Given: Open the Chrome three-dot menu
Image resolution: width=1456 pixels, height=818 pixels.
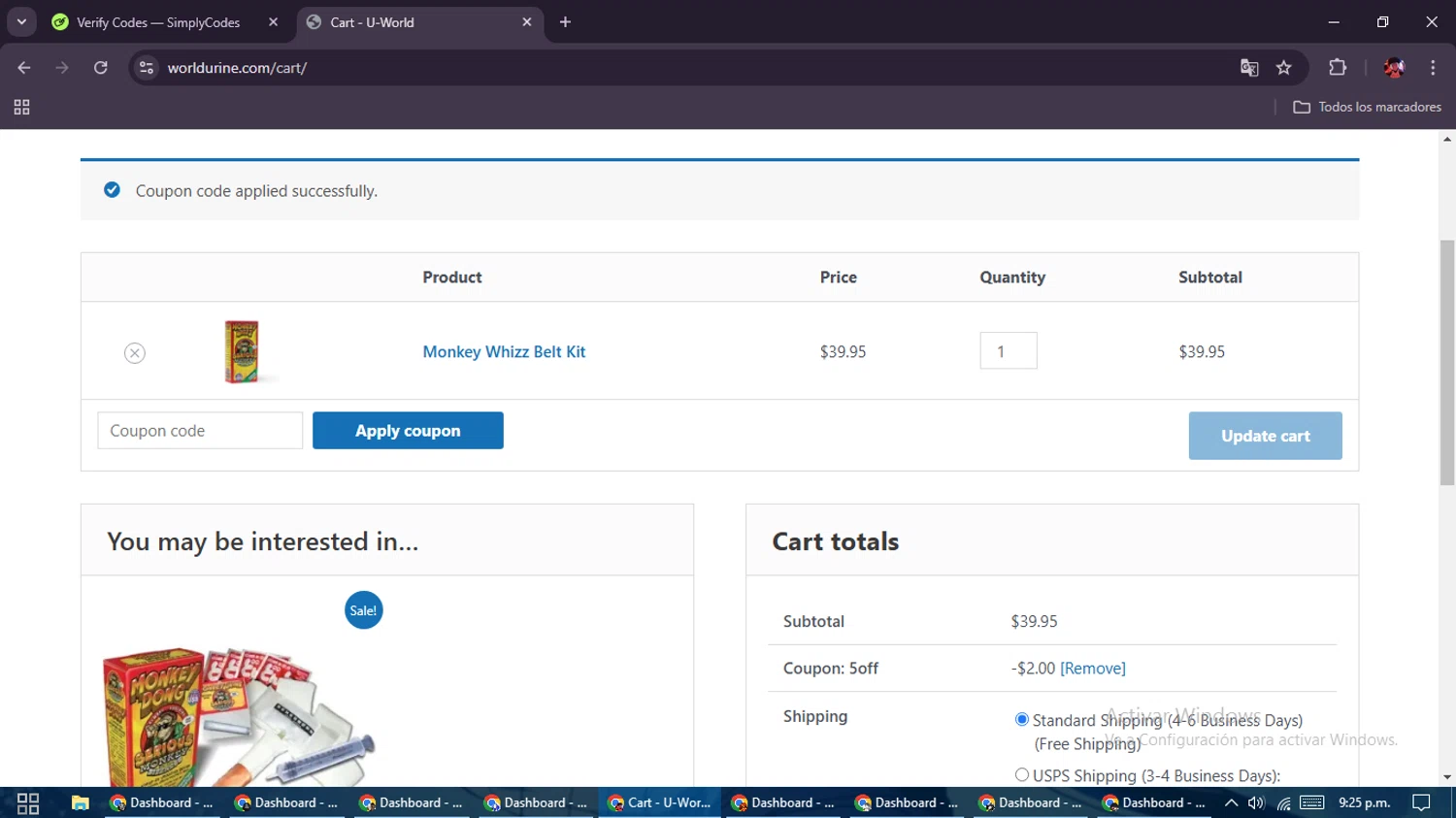Looking at the screenshot, I should [x=1433, y=68].
